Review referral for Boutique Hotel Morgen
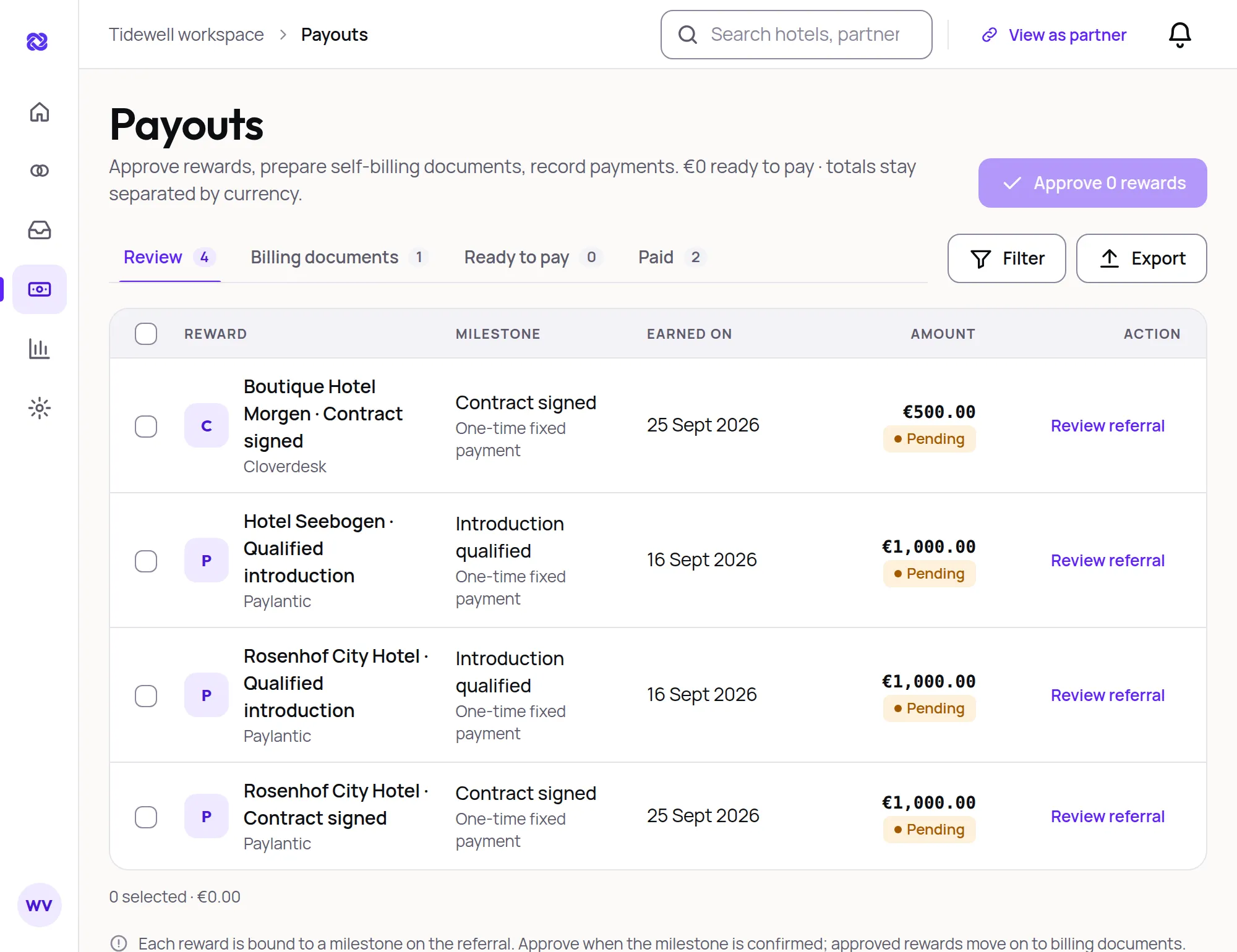 (x=1107, y=426)
